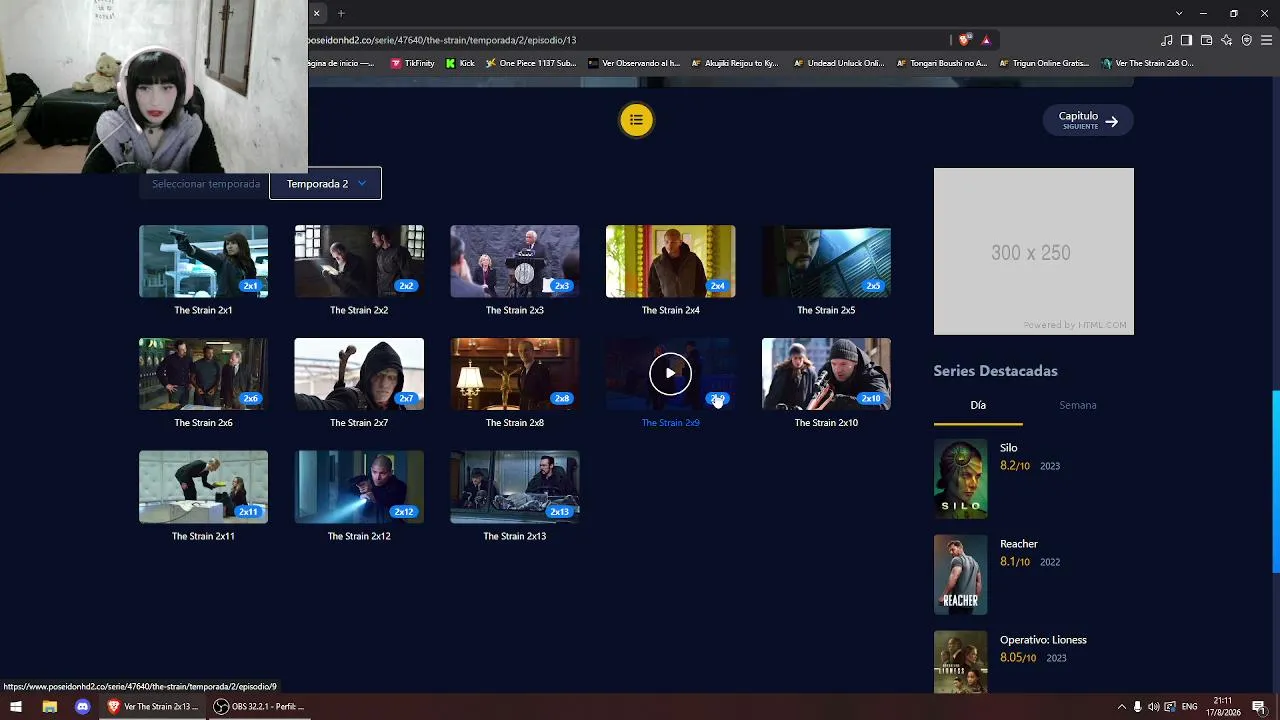Click the page vertical scrollbar thumb
This screenshot has width=1280, height=720.
1275,482
